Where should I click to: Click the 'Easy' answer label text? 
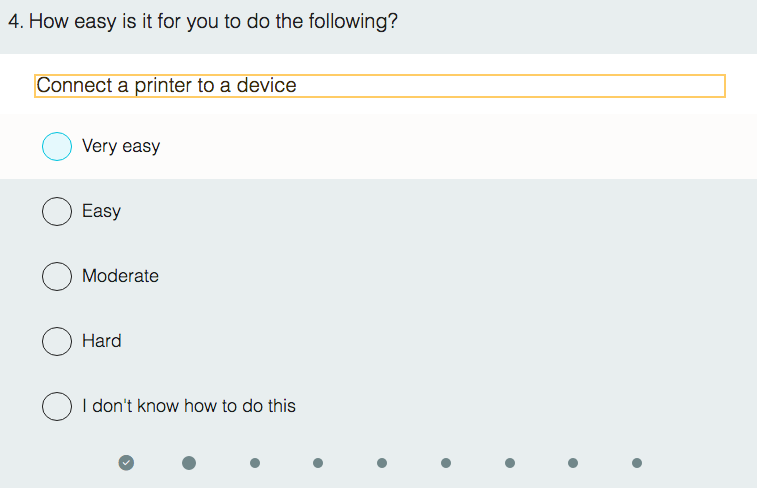[x=101, y=211]
